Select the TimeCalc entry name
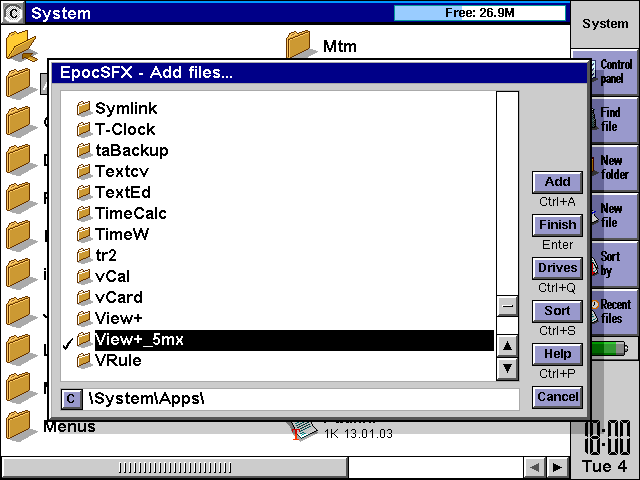This screenshot has height=480, width=640. (131, 213)
